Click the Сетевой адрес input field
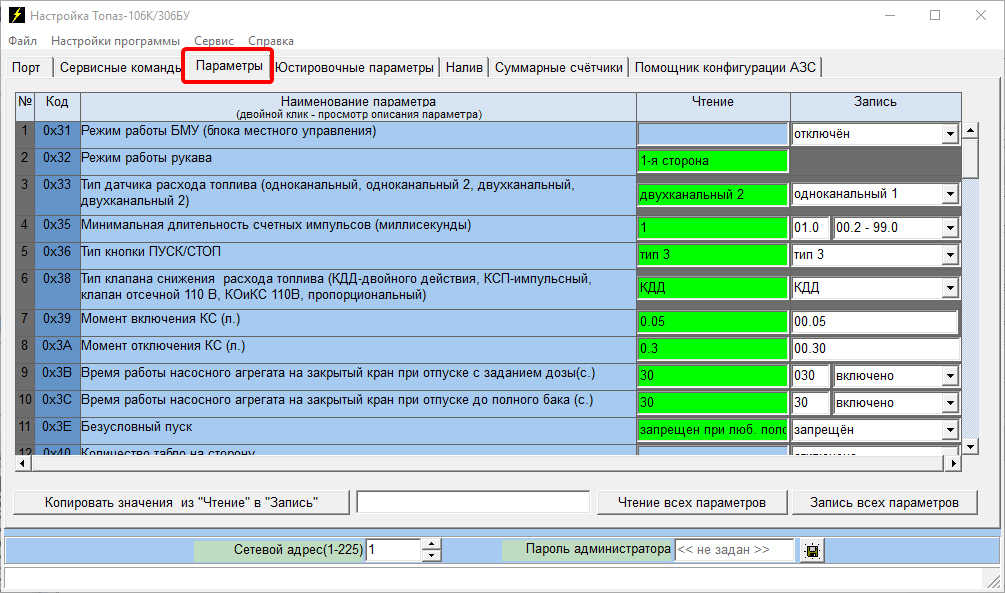Image resolution: width=1005 pixels, height=593 pixels. (x=394, y=550)
